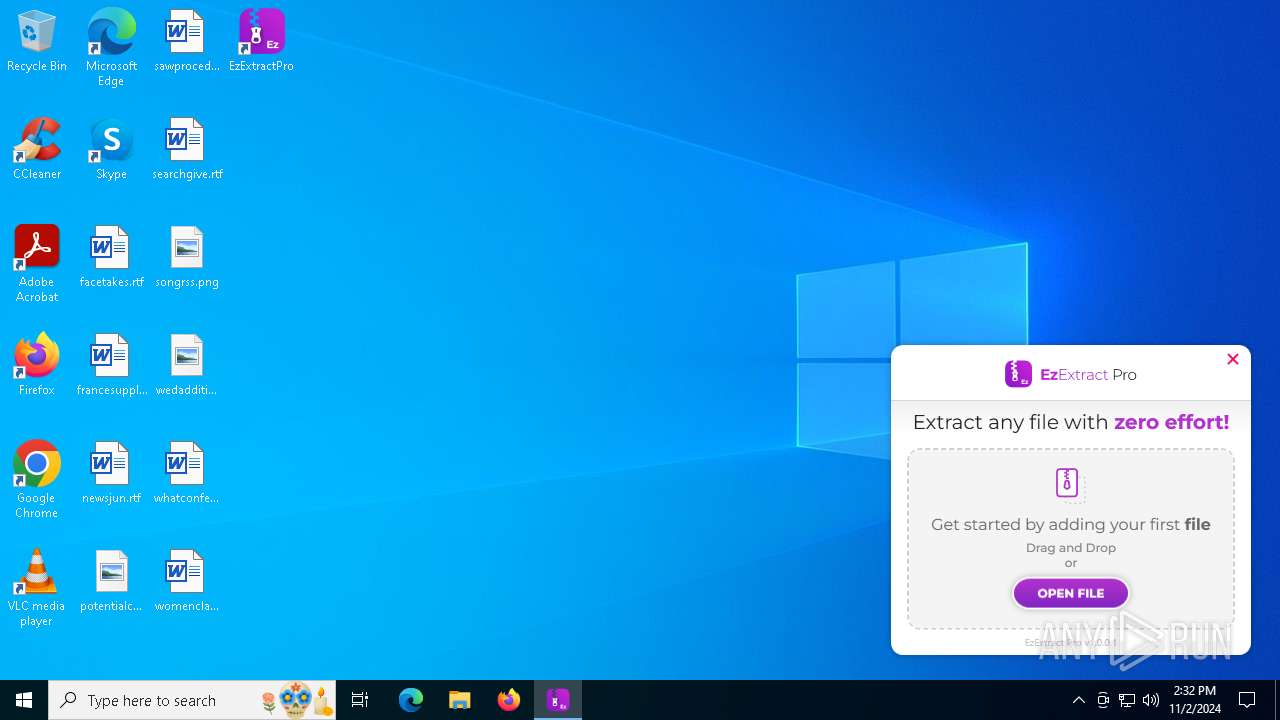Select the searchgive.rtf file icon
Viewport: 1280px width, 720px height.
click(x=186, y=150)
